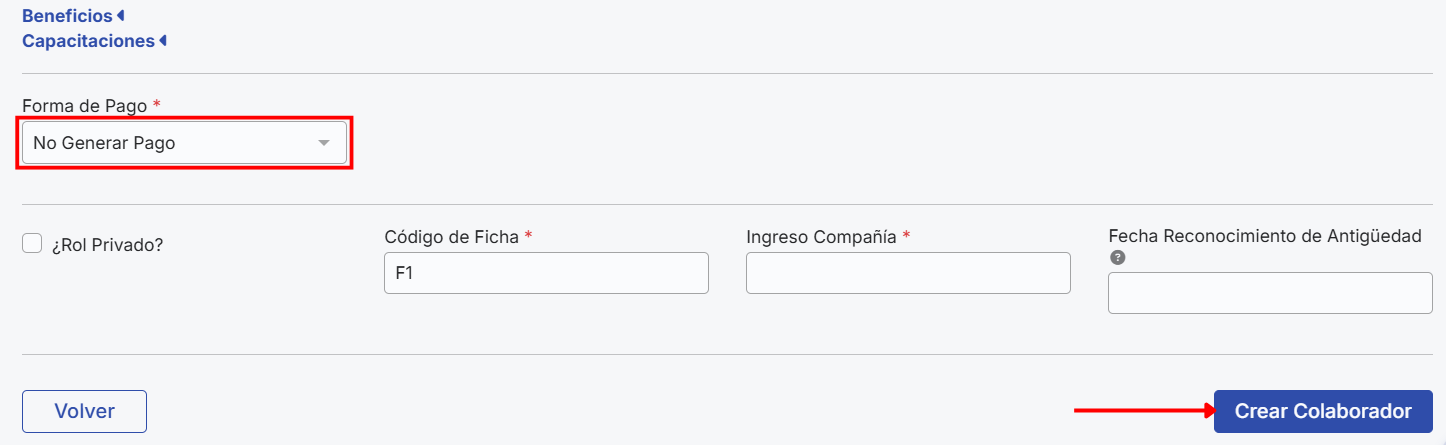1446x445 pixels.
Task: Focus the Código de Ficha field
Action: click(546, 273)
